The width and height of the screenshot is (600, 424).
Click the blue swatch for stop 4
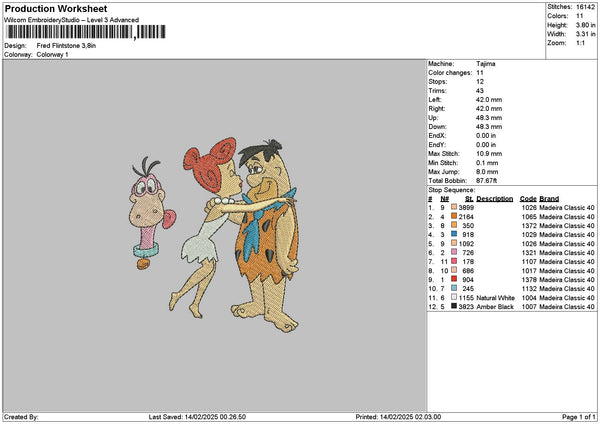coord(454,234)
